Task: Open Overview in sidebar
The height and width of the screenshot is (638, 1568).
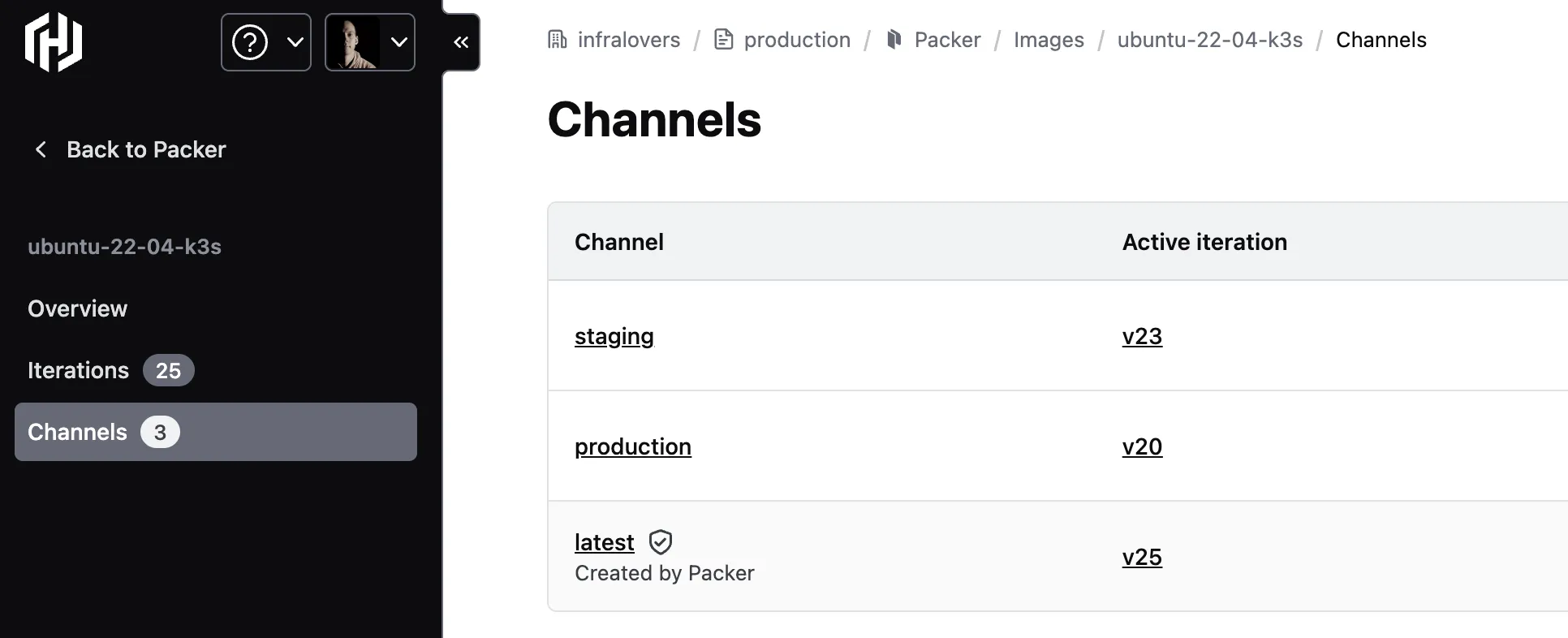Action: pyautogui.click(x=78, y=308)
